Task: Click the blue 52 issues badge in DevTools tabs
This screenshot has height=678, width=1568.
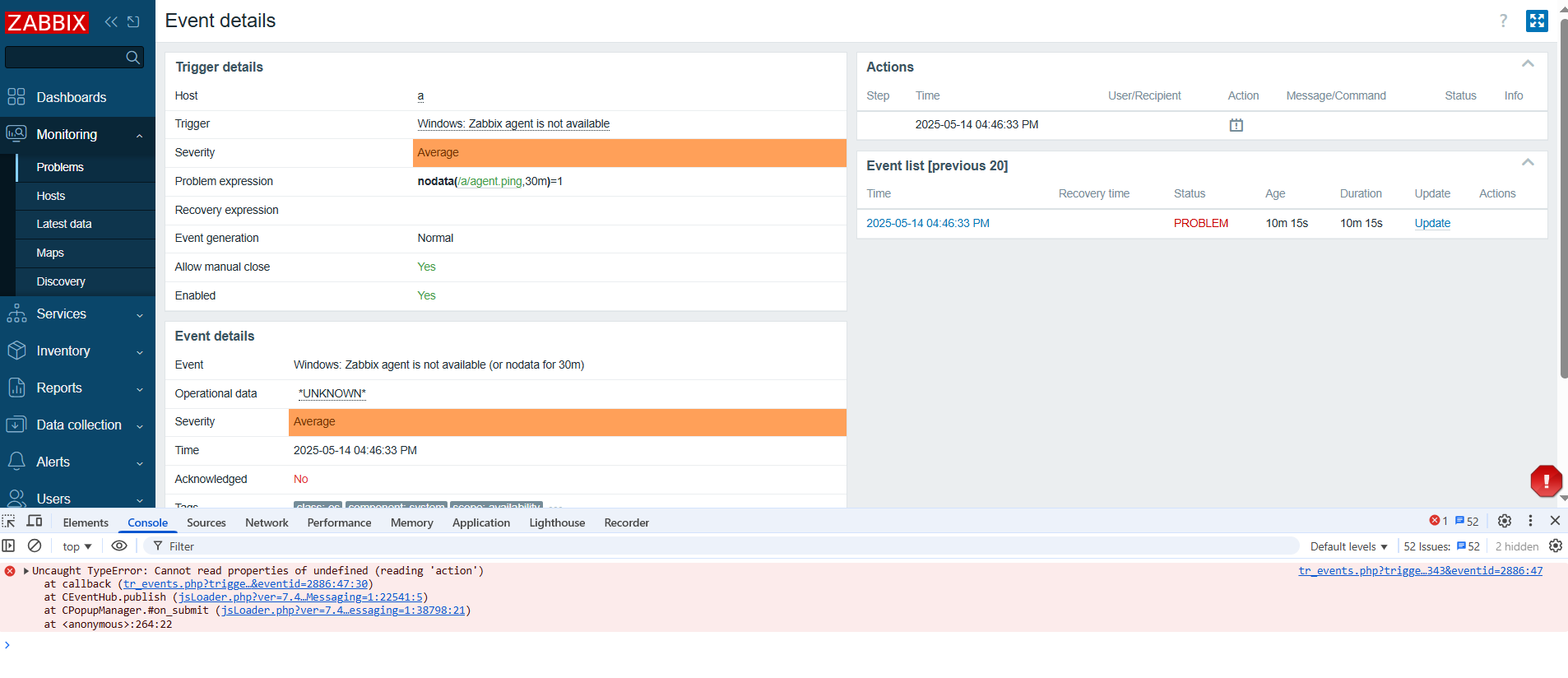Action: (x=1467, y=521)
